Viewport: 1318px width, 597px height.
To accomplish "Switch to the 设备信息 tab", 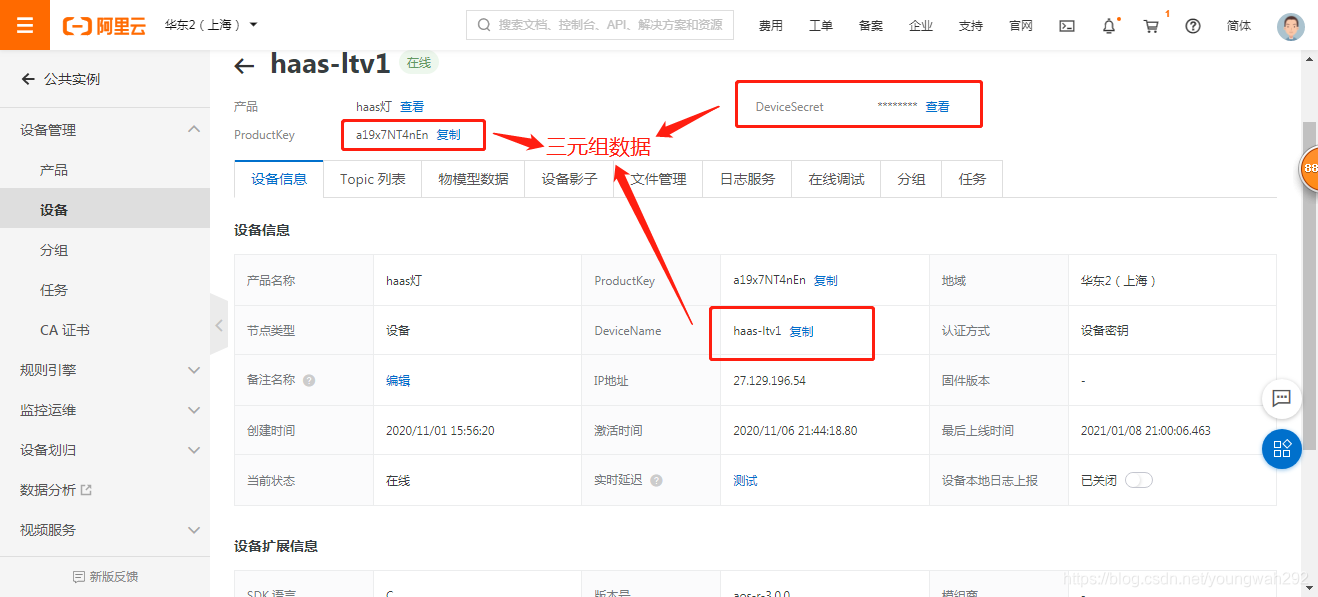I will click(279, 179).
